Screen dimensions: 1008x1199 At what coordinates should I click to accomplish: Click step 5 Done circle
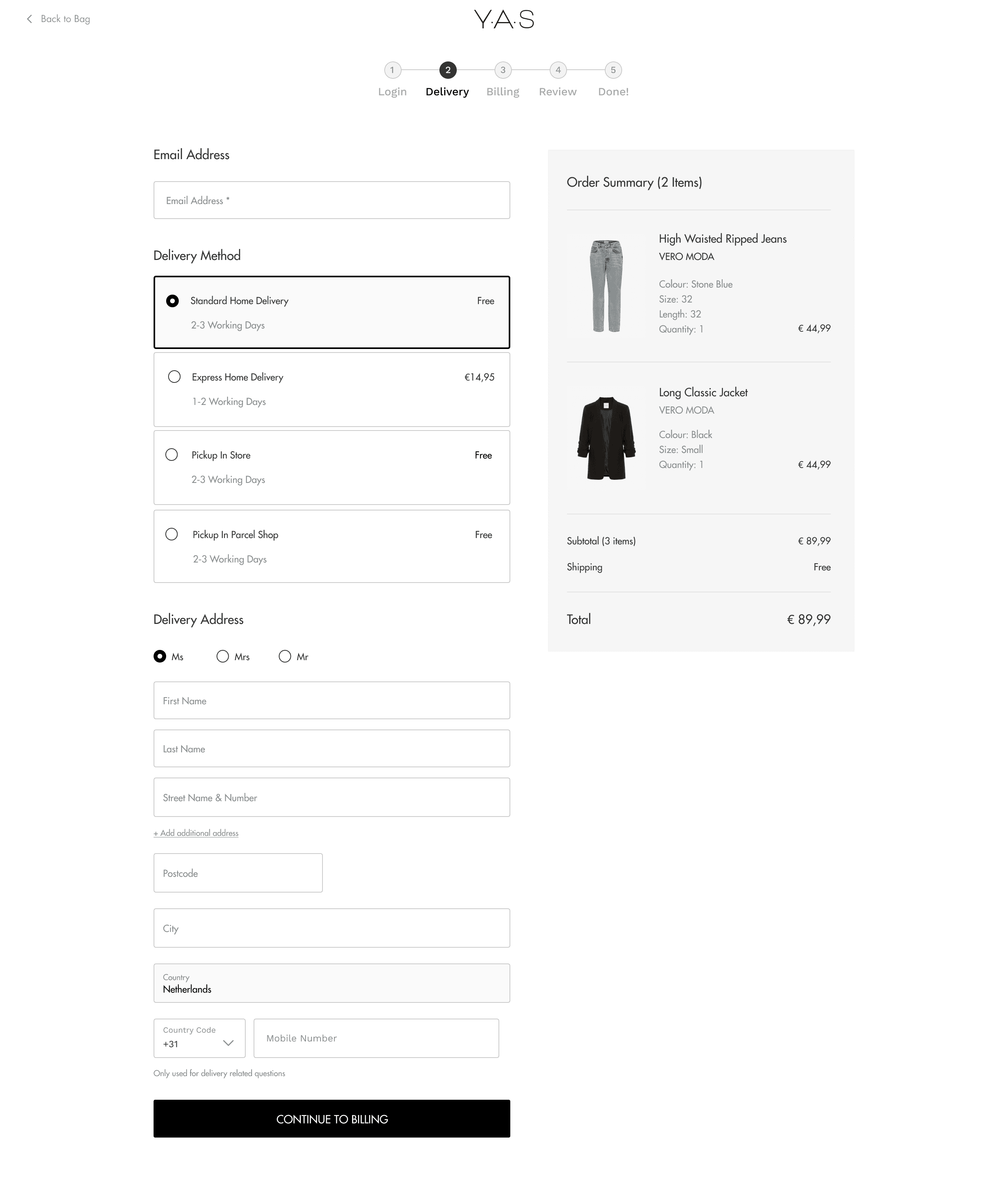pyautogui.click(x=613, y=70)
